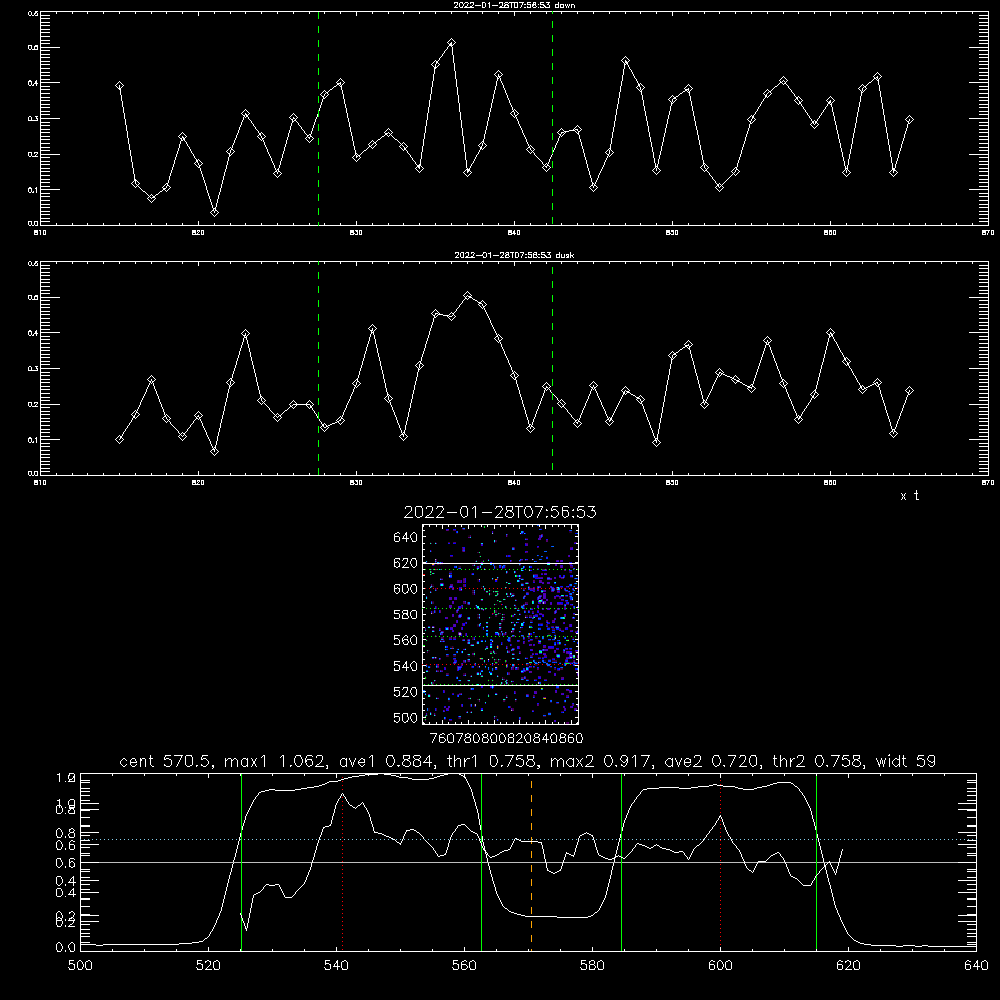Screen dimensions: 1000x1000
Task: Click the x-axis label 500 of the bottom plot
Action: [x=80, y=966]
